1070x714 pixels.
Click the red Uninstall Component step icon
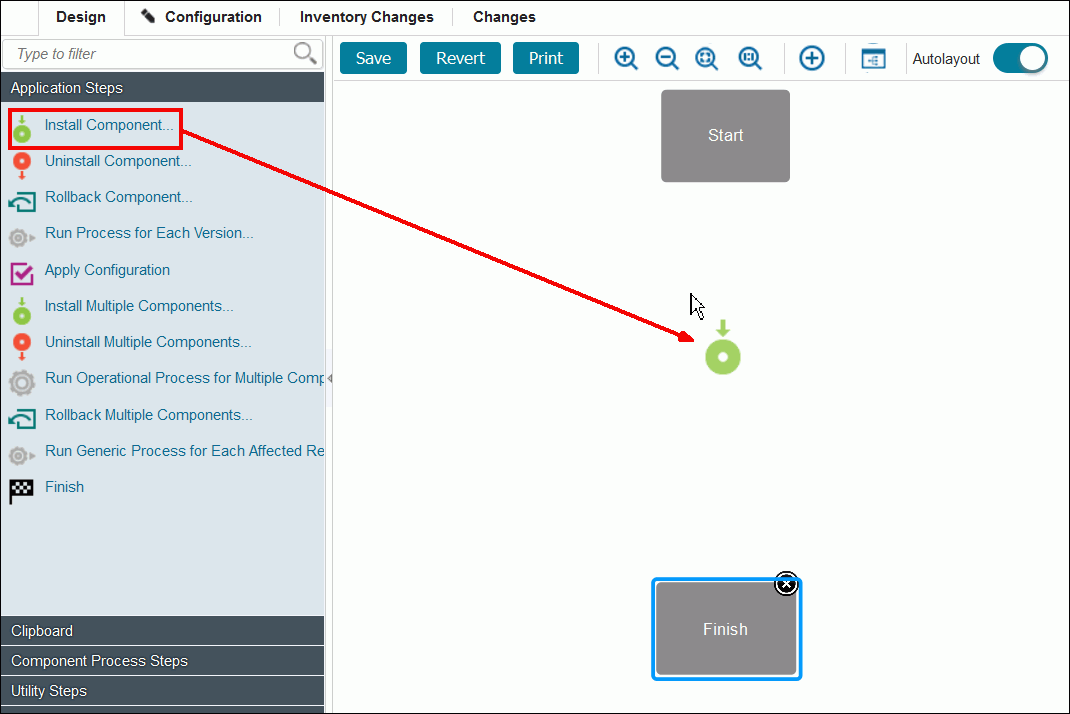coord(22,161)
